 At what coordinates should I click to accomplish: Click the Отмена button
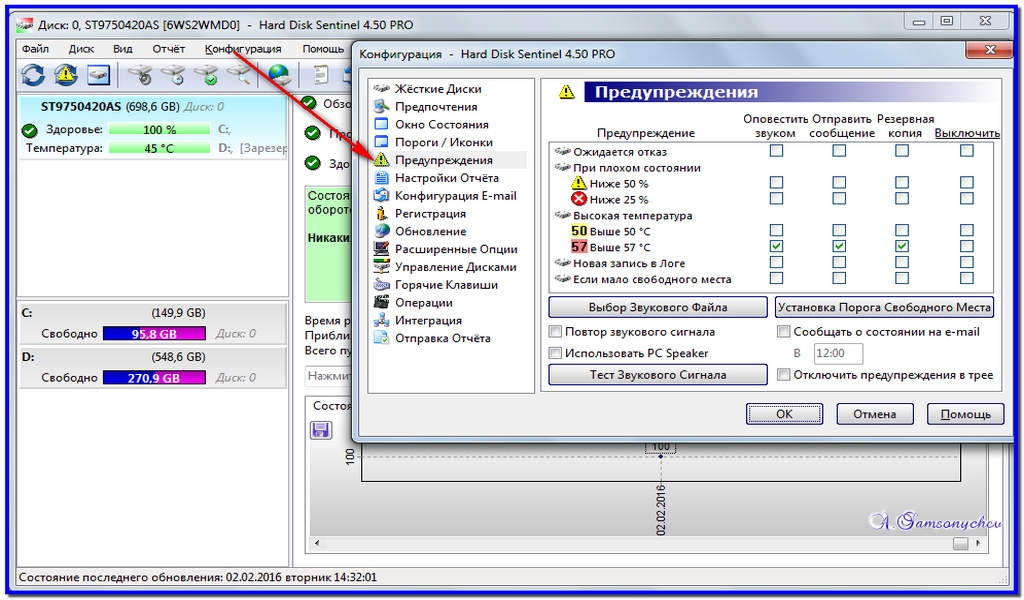[x=874, y=414]
